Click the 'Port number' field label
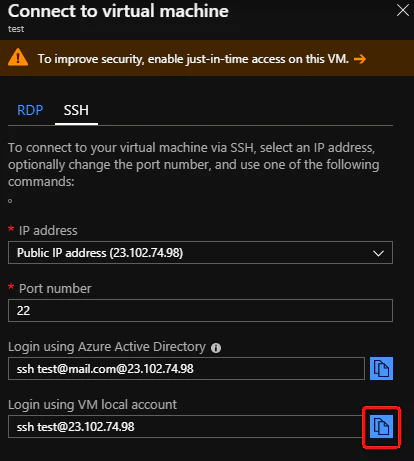This screenshot has height=461, width=414. click(55, 288)
